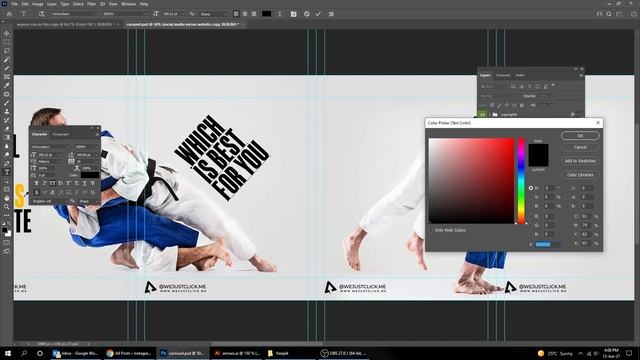The width and height of the screenshot is (640, 360).
Task: Toggle All Caps in Character panel
Action: (x=53, y=183)
